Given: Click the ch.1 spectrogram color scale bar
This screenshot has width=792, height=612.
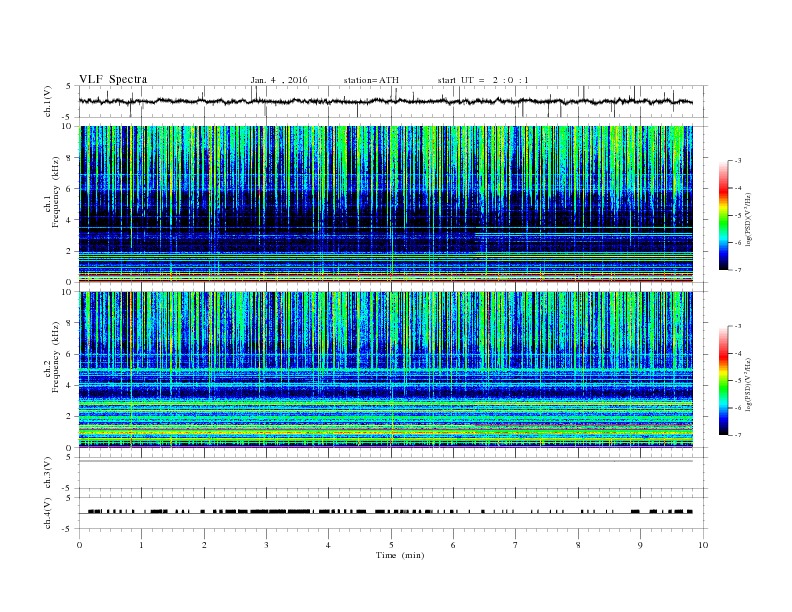Looking at the screenshot, I should tap(723, 215).
